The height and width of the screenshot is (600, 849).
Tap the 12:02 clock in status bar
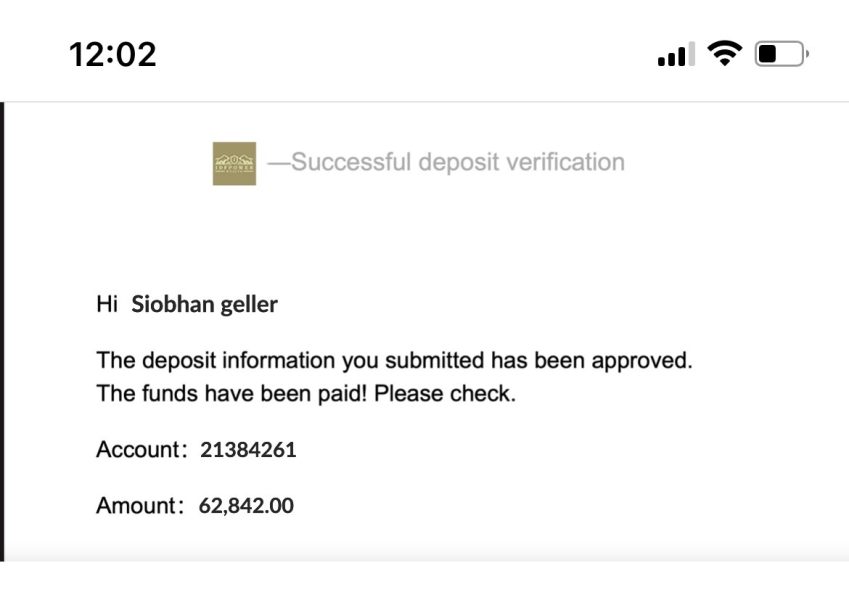click(112, 54)
